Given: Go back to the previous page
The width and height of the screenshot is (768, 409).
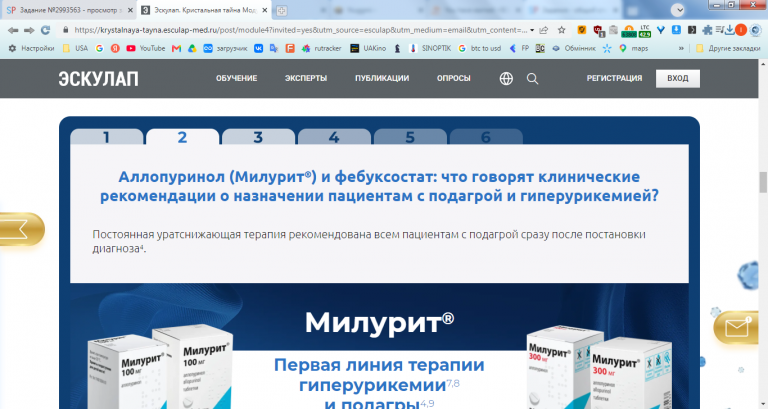Looking at the screenshot, I should pos(13,30).
